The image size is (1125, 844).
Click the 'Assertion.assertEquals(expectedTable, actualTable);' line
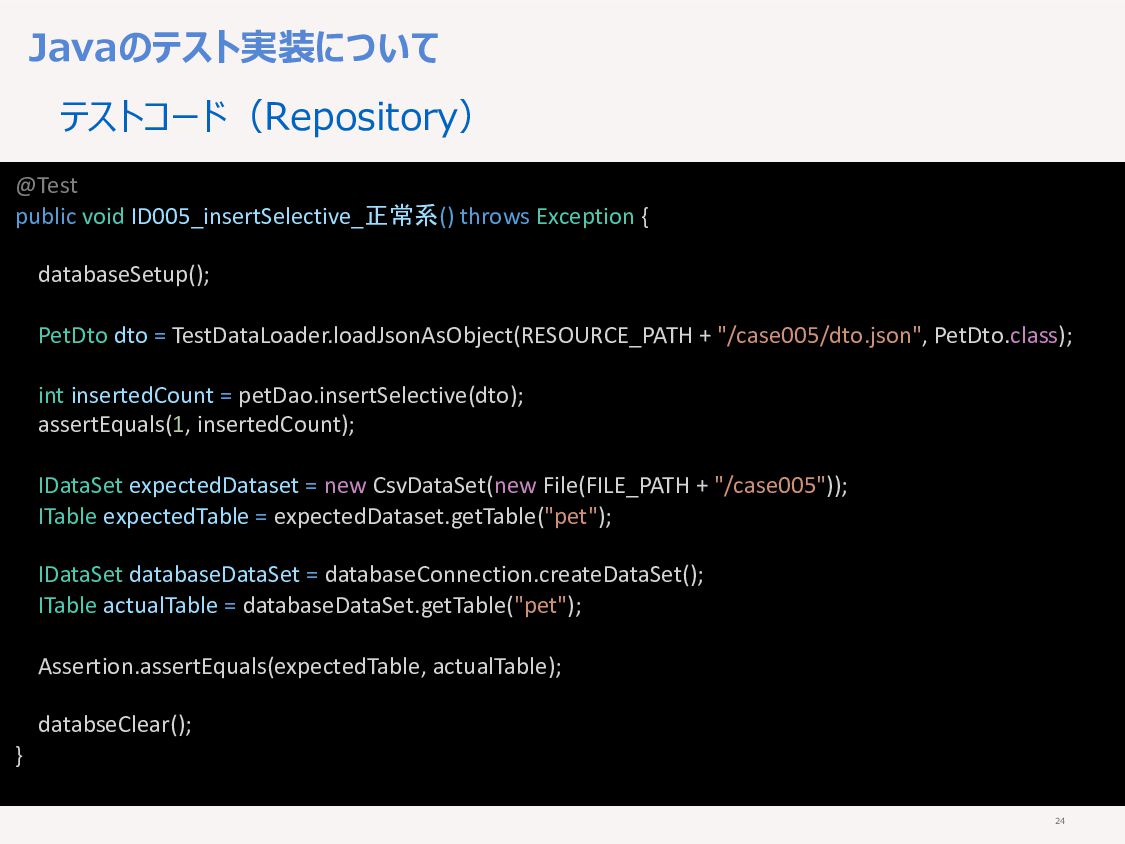coord(300,667)
